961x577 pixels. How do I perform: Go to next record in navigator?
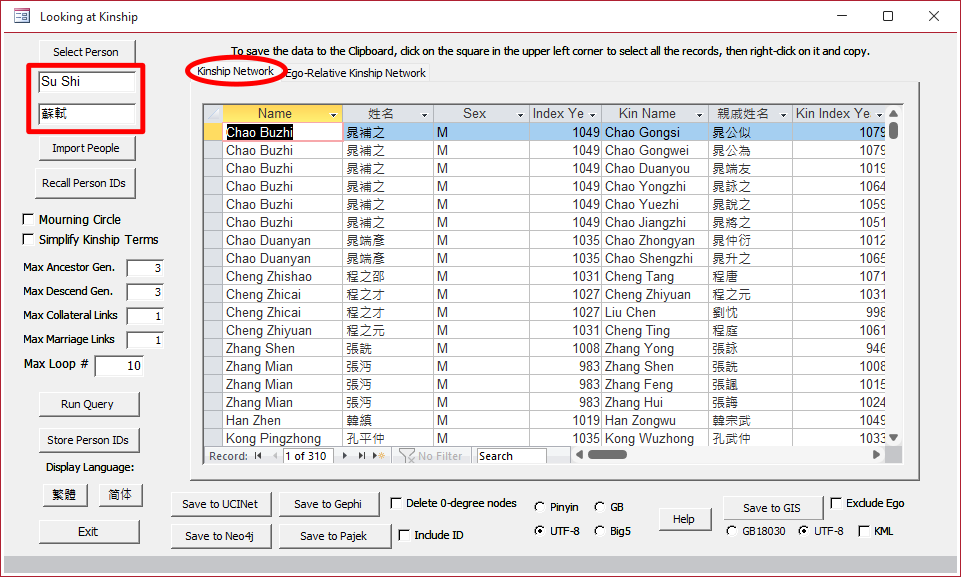pyautogui.click(x=346, y=456)
